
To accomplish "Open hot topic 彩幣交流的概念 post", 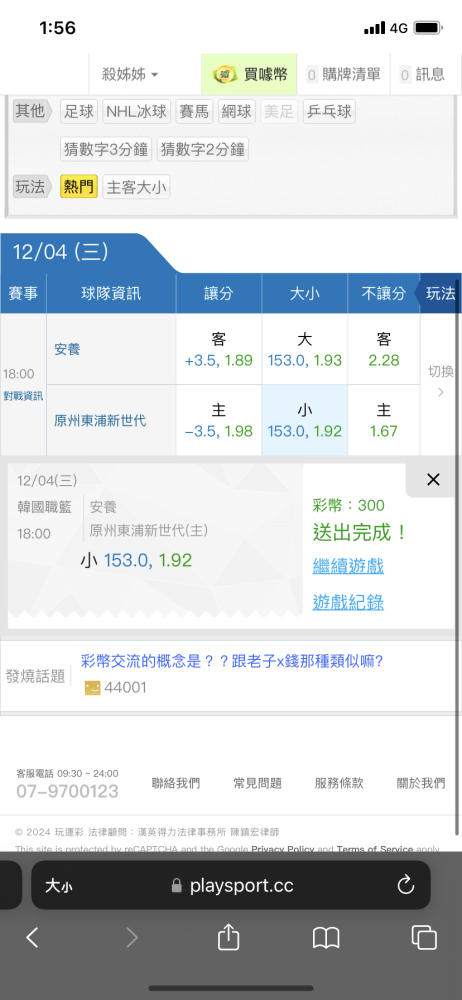I will [232, 661].
